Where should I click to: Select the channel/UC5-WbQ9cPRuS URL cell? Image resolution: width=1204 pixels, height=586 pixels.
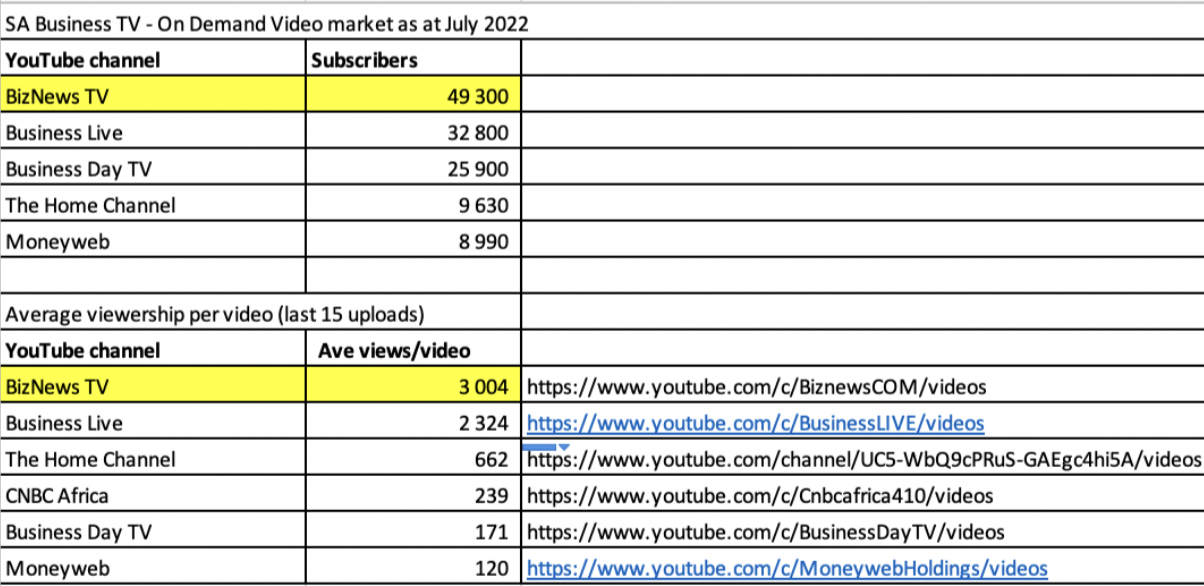coord(862,459)
